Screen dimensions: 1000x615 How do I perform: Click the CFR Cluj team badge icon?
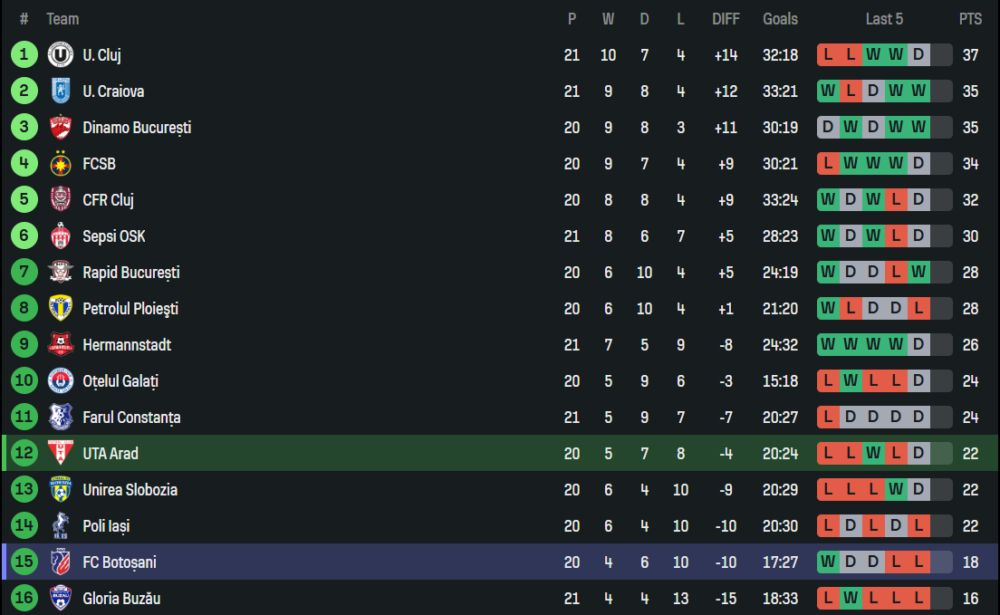[61, 200]
